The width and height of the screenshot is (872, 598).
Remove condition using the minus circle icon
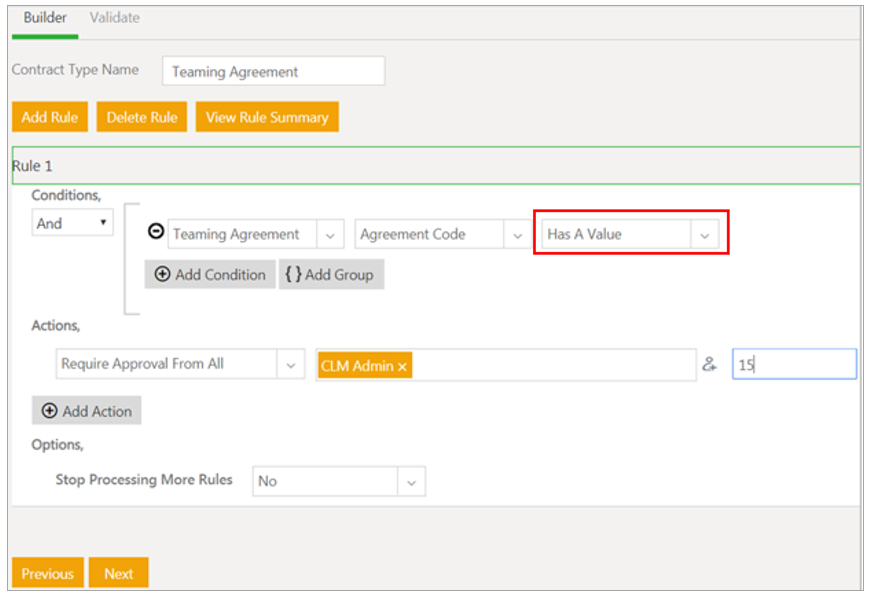point(156,232)
